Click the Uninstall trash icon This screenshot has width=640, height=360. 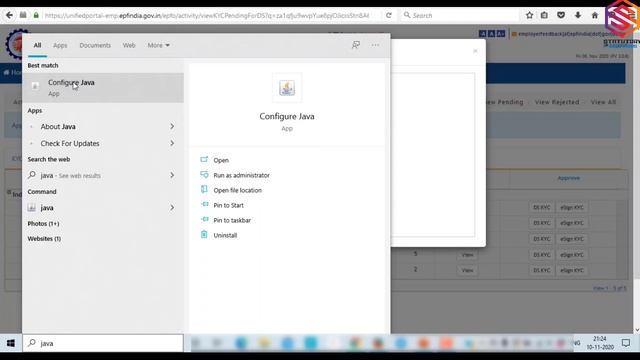click(204, 235)
